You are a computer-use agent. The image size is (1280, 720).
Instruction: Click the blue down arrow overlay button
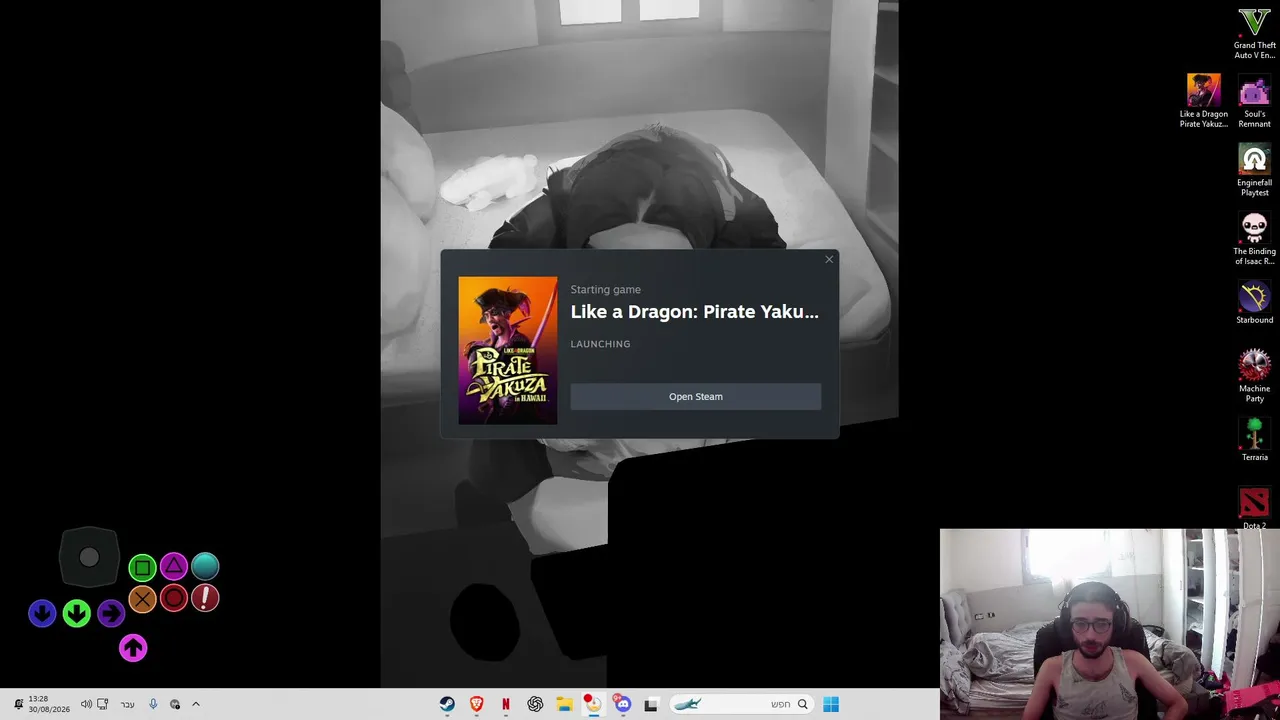click(42, 613)
